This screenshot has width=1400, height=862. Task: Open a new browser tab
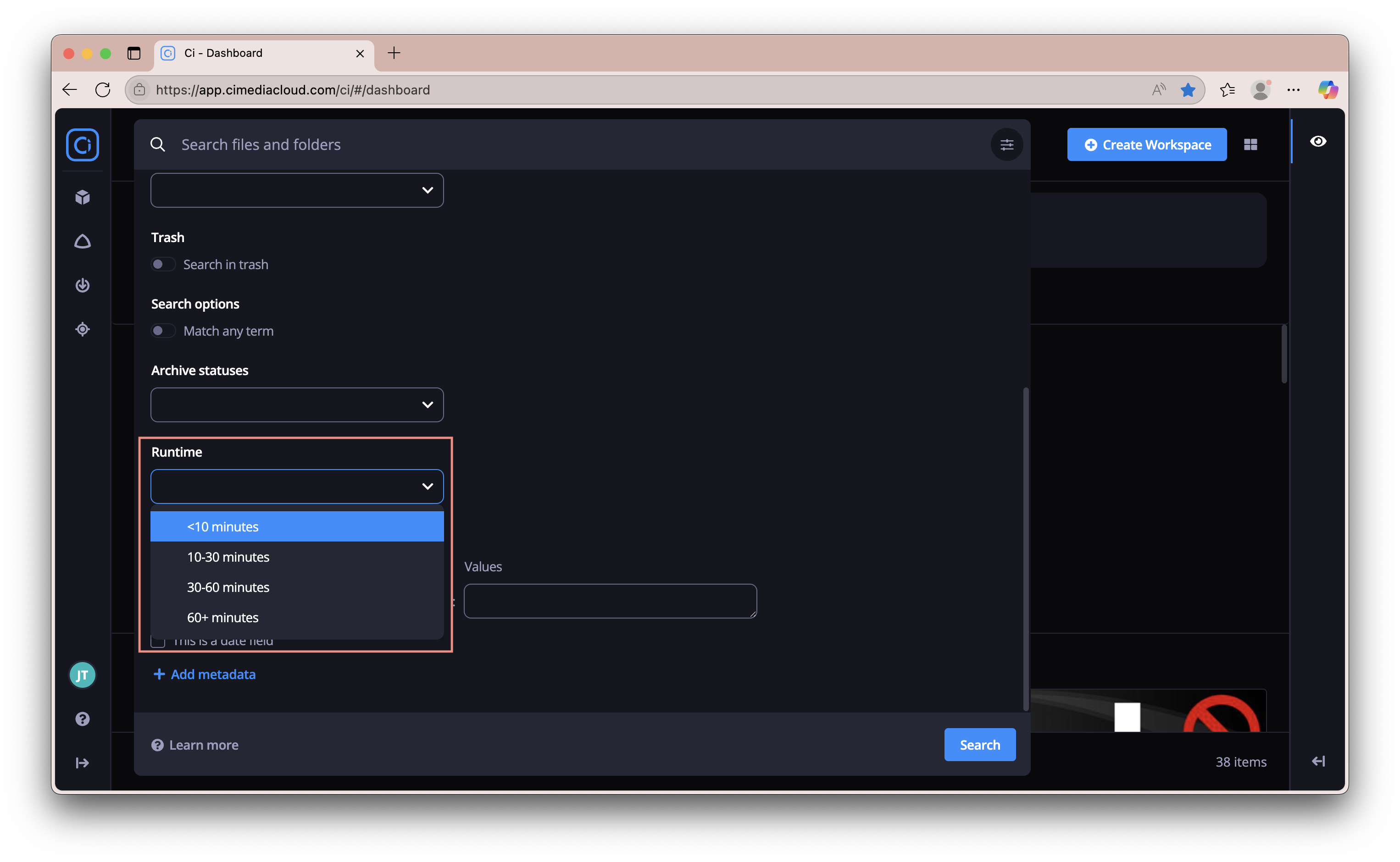(x=394, y=53)
